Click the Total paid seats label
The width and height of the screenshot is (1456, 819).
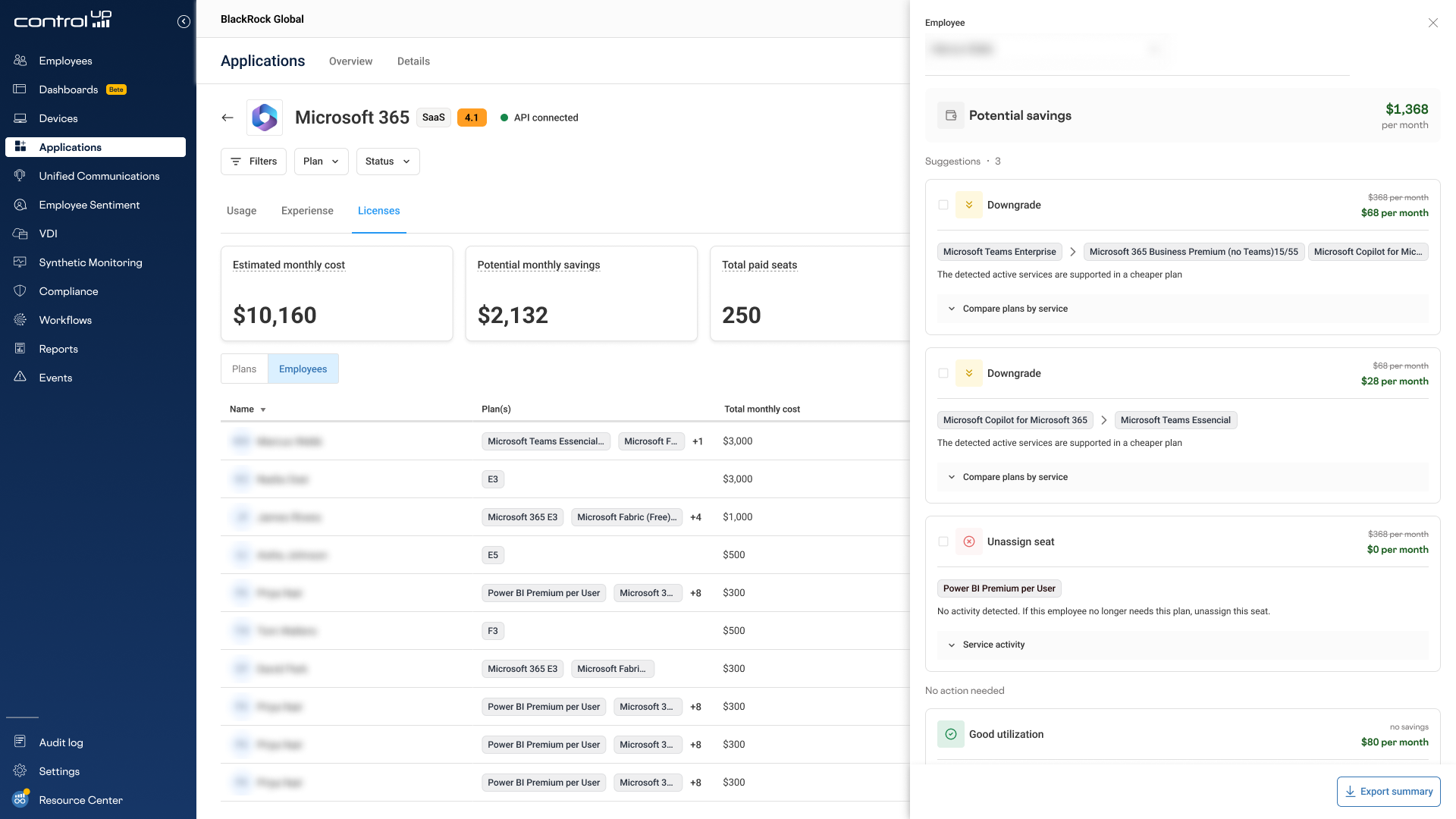pos(759,265)
